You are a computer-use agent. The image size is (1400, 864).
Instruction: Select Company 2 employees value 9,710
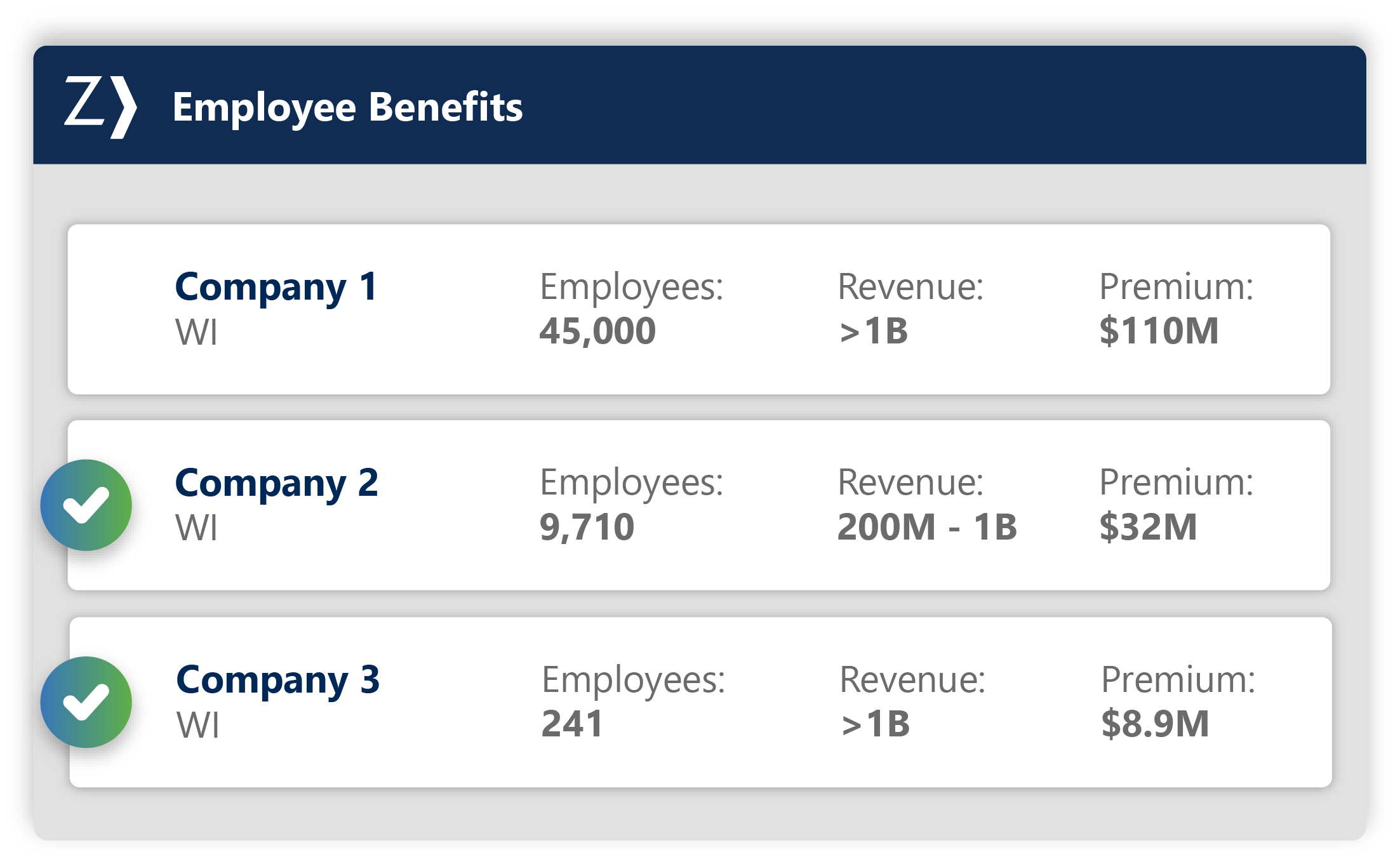[x=587, y=528]
